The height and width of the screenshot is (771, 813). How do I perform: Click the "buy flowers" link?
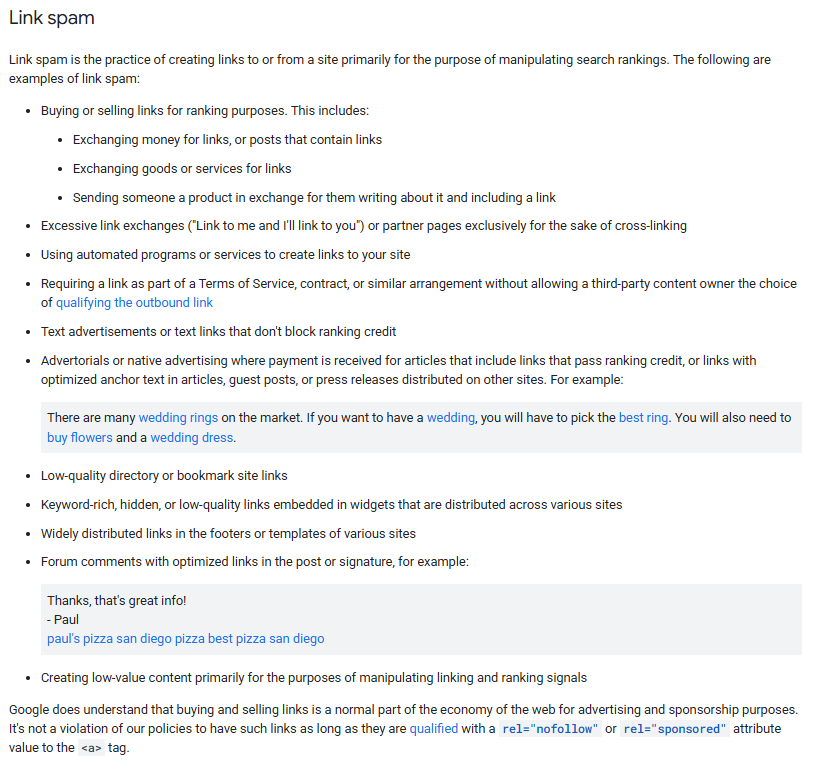tap(79, 437)
